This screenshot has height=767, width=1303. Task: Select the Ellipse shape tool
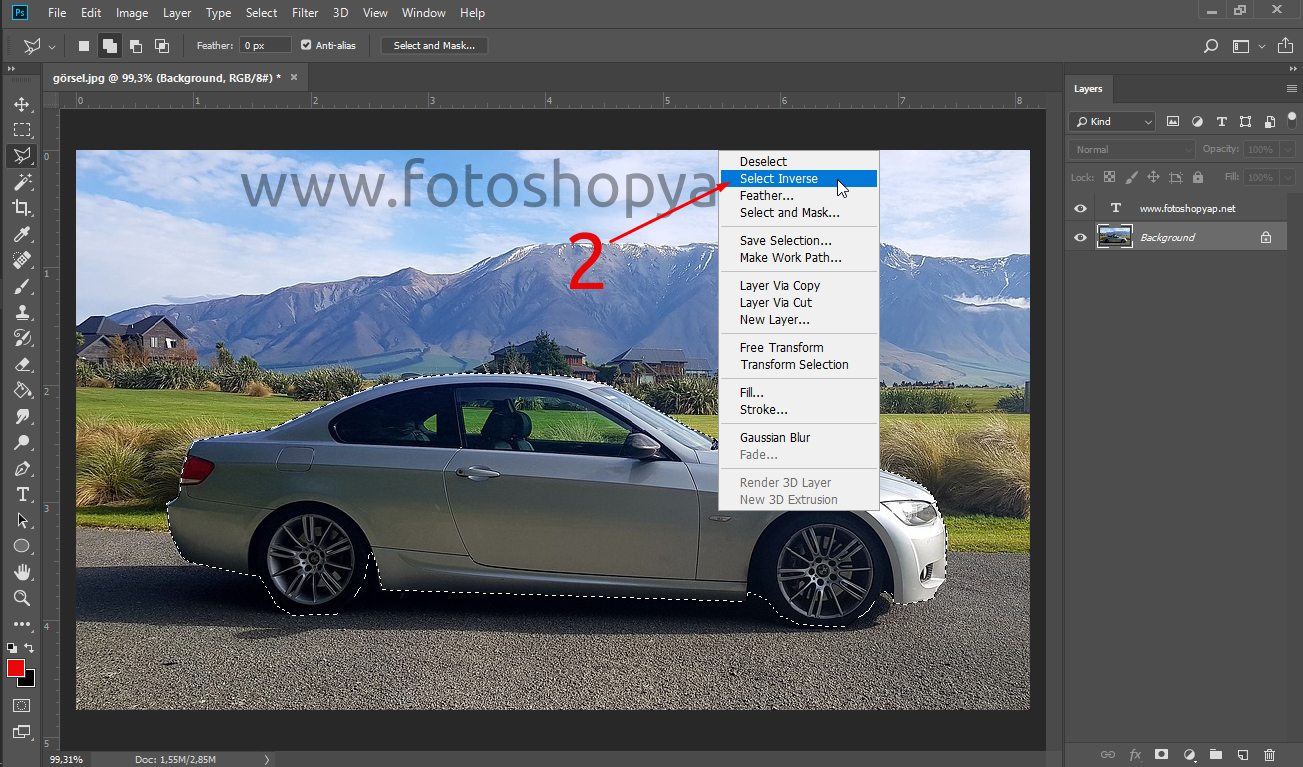[x=22, y=547]
